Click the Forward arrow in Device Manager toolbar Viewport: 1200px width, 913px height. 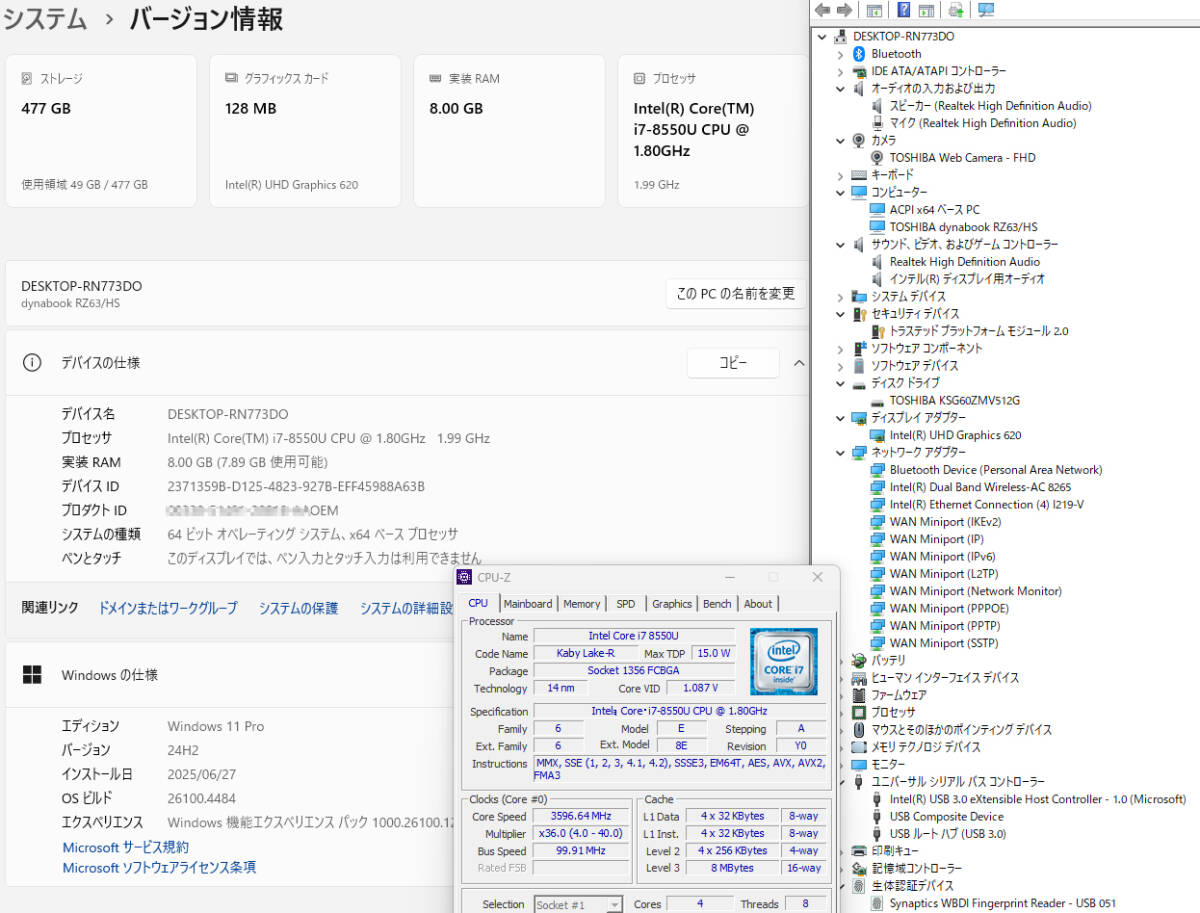pyautogui.click(x=844, y=10)
